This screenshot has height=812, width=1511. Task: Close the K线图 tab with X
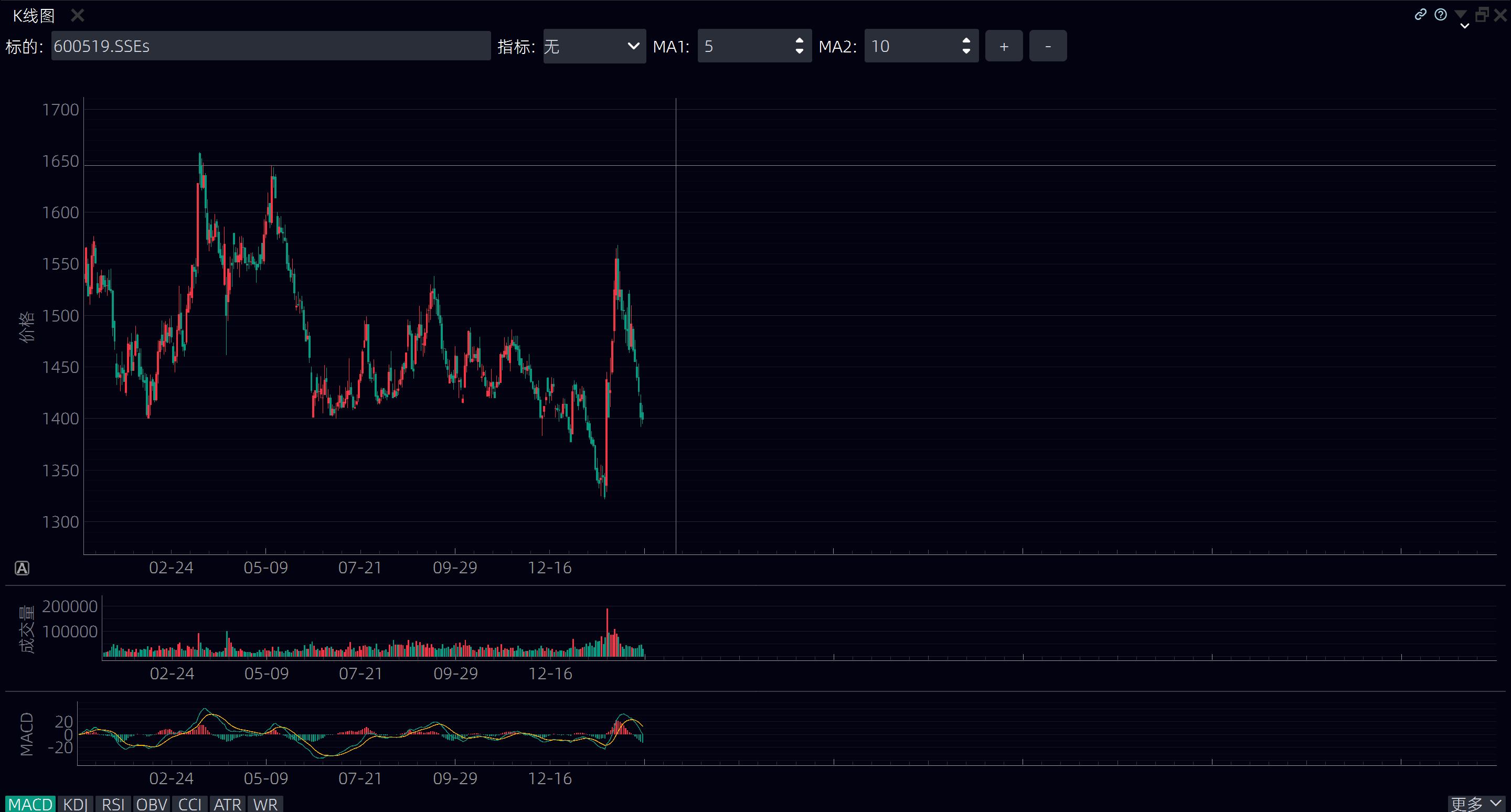pos(78,16)
